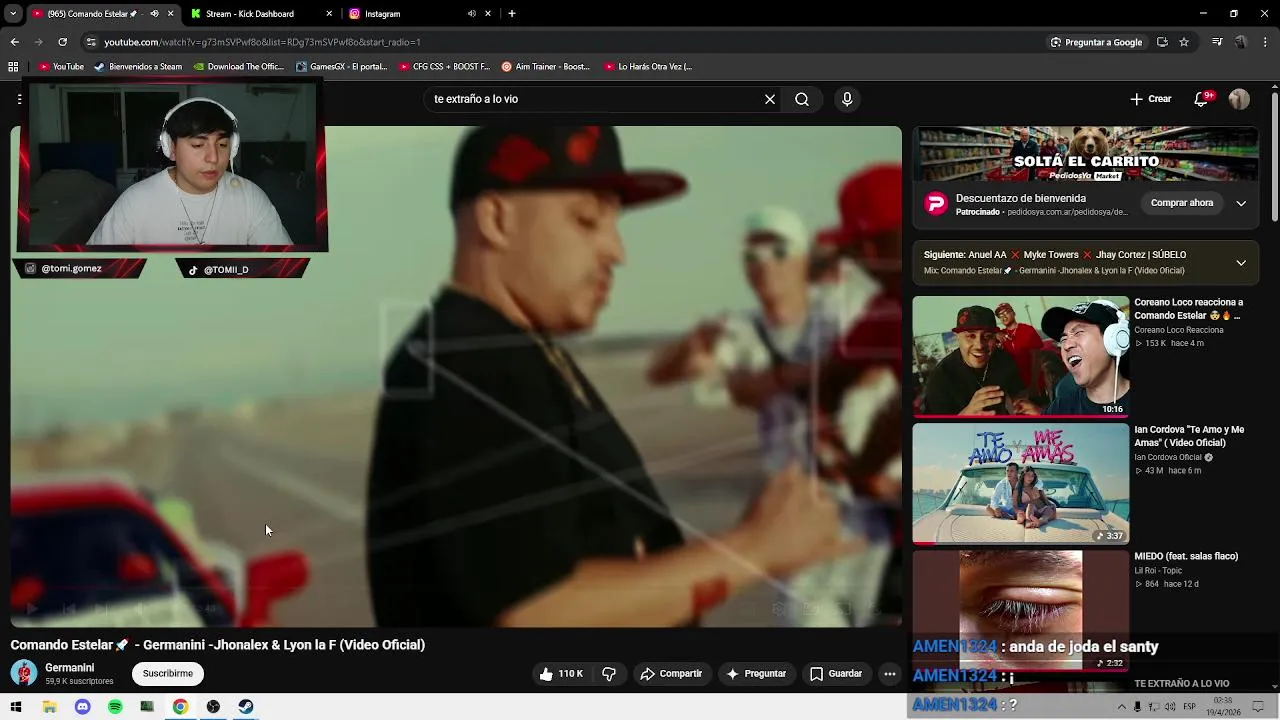Image resolution: width=1280 pixels, height=720 pixels.
Task: Open CFG CSS + BOOST bookmark
Action: (444, 67)
